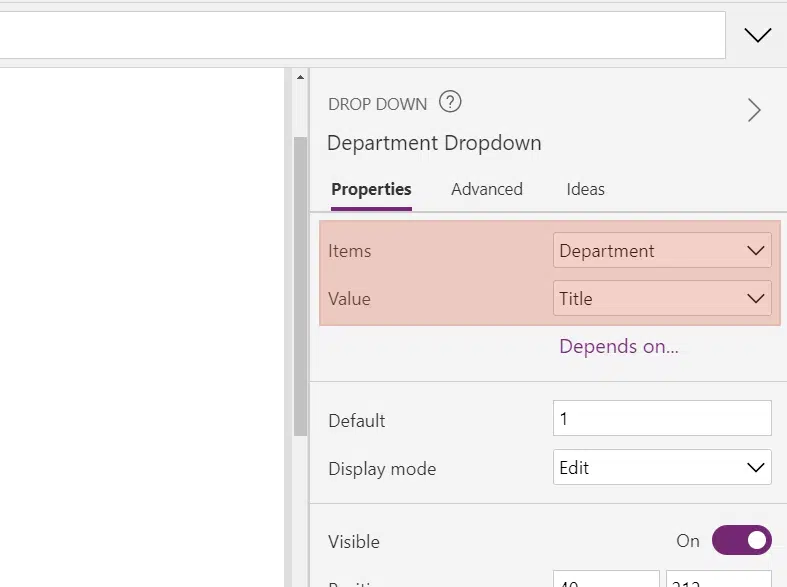Click the DROP DOWN control type label
787x587 pixels.
click(377, 104)
